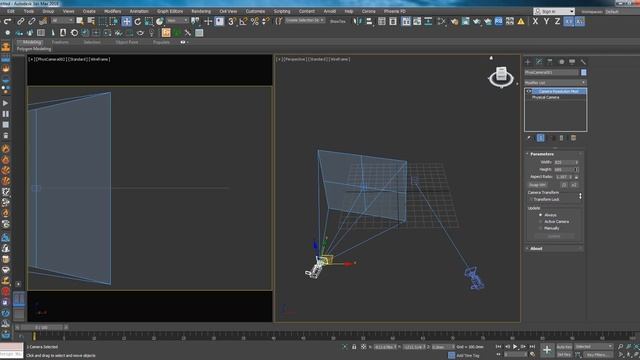Click the yellow warning triangle icon

[521, 21]
